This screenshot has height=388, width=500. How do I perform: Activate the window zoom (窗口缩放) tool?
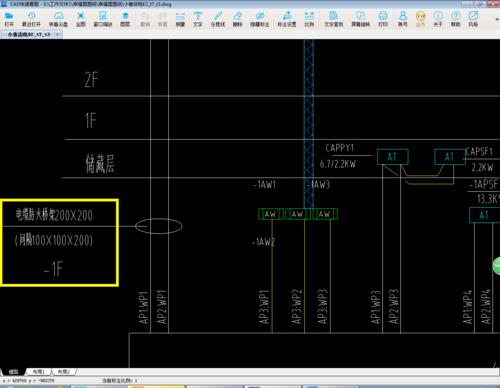[x=103, y=19]
